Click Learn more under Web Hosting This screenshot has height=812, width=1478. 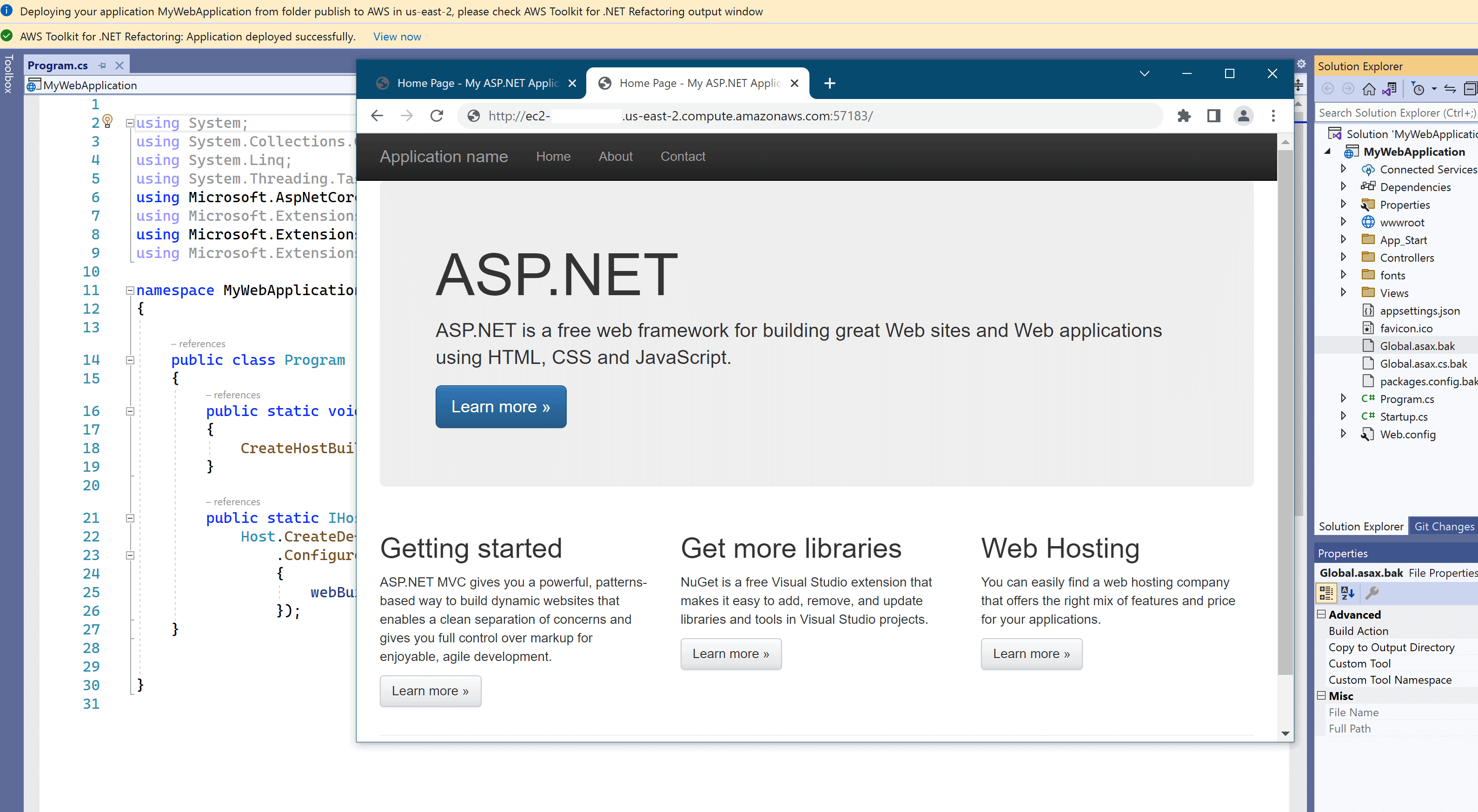click(x=1031, y=654)
